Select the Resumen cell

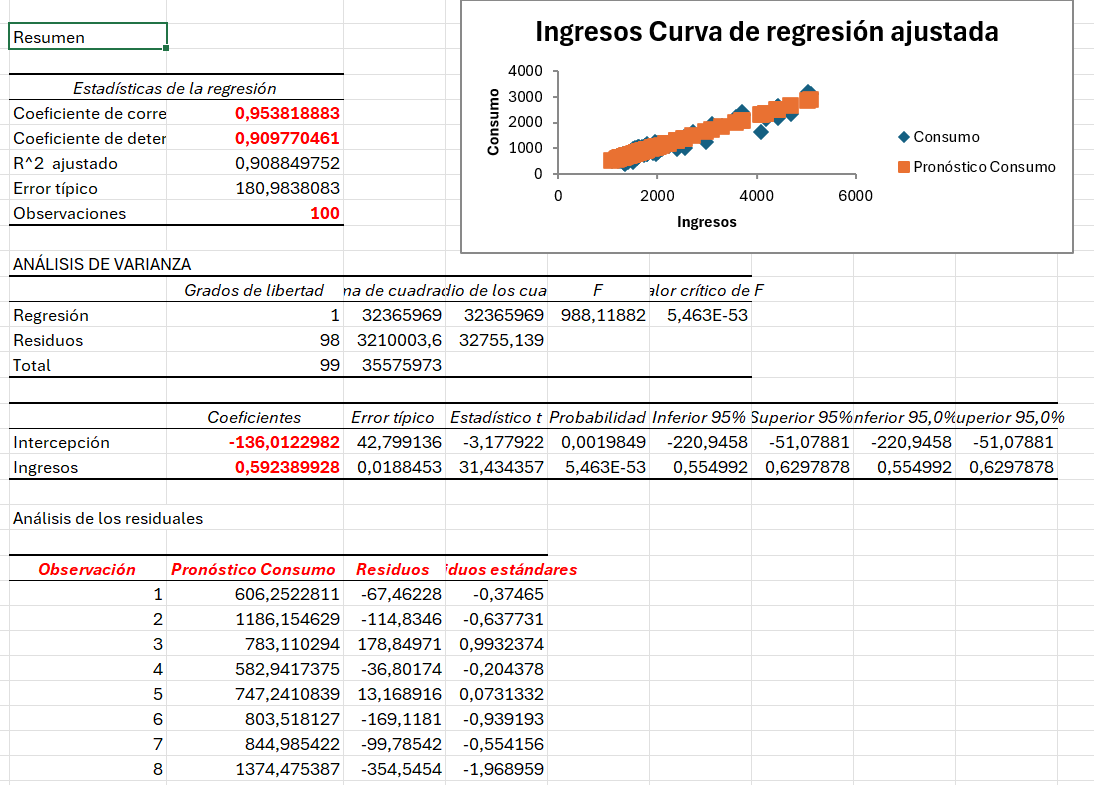[x=88, y=37]
